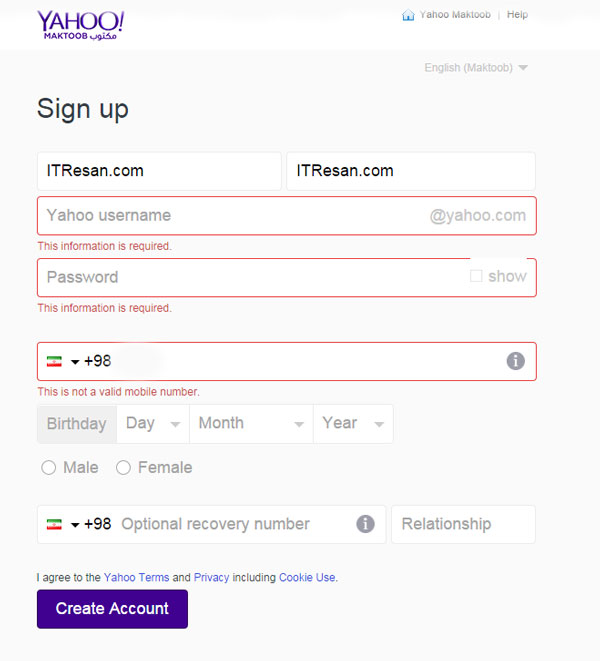
Task: Click the Create Account button
Action: (x=112, y=609)
